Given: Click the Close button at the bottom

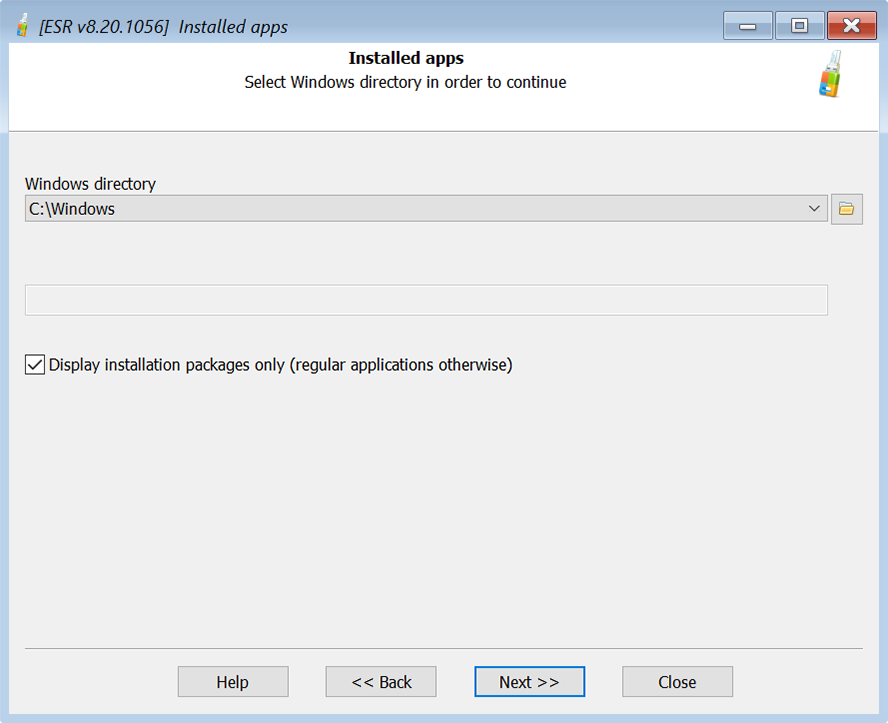Looking at the screenshot, I should (677, 682).
